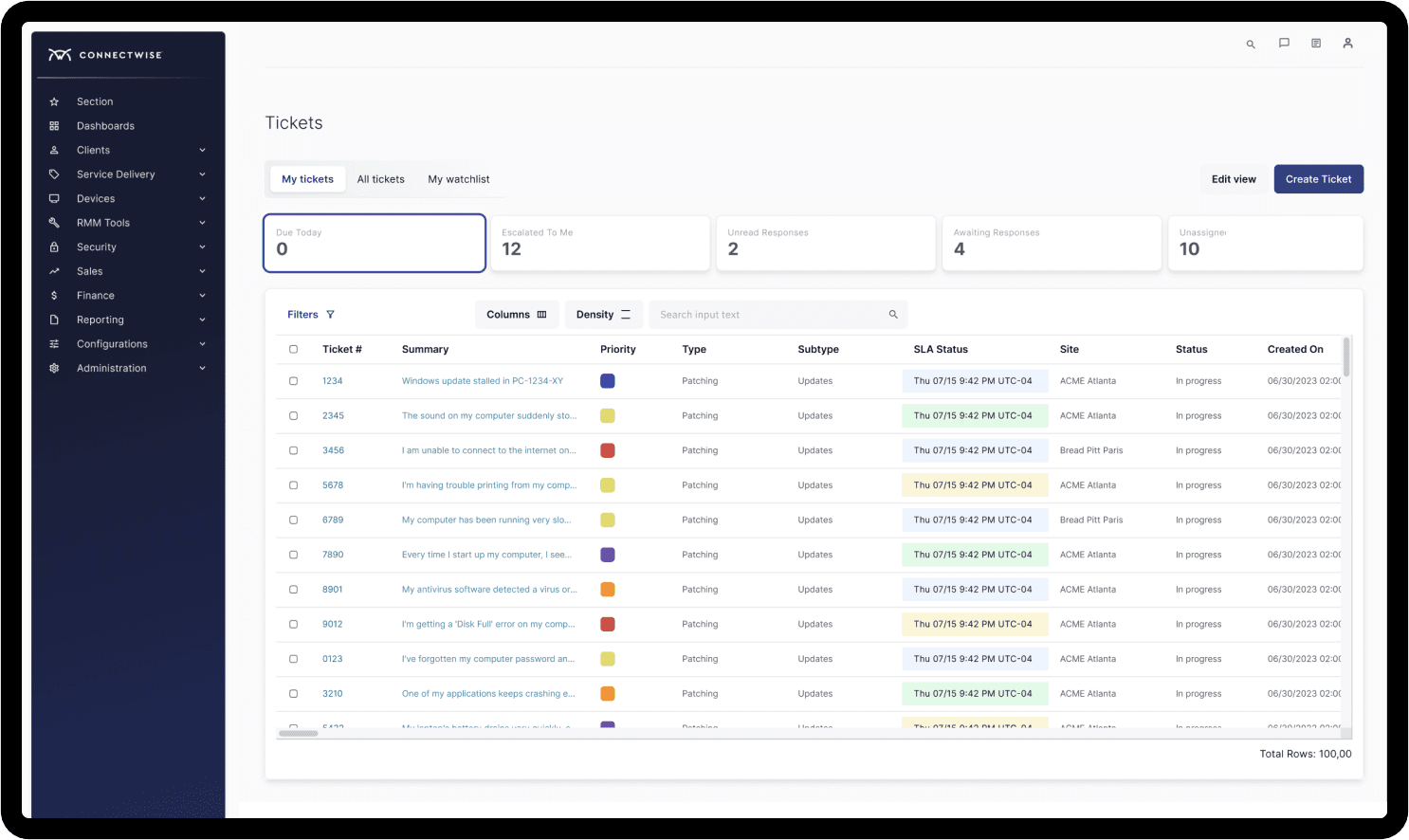Viewport: 1409px width, 840px height.
Task: Expand the Administration chevron
Action: [x=203, y=368]
